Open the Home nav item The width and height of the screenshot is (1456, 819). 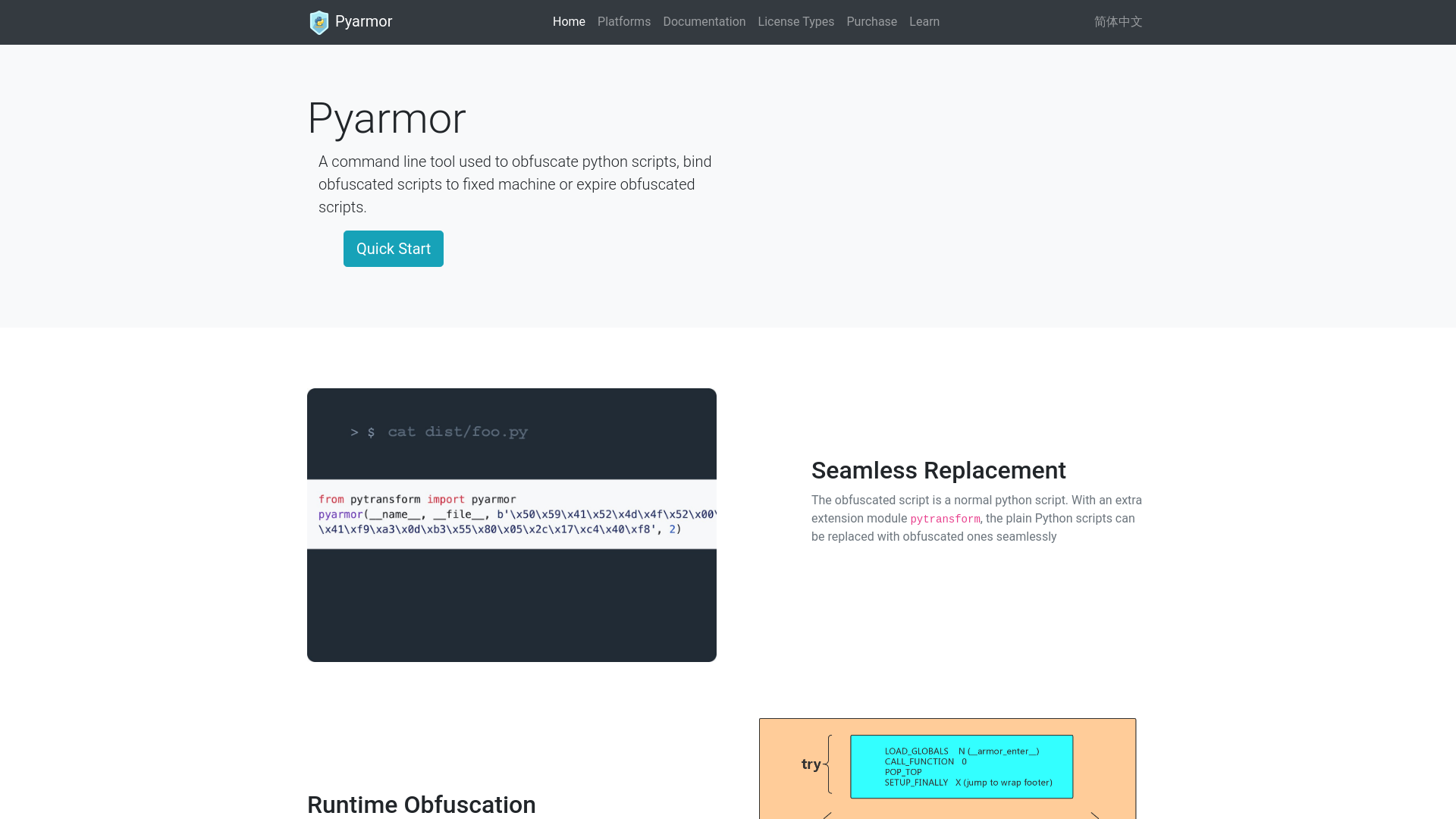pos(569,22)
